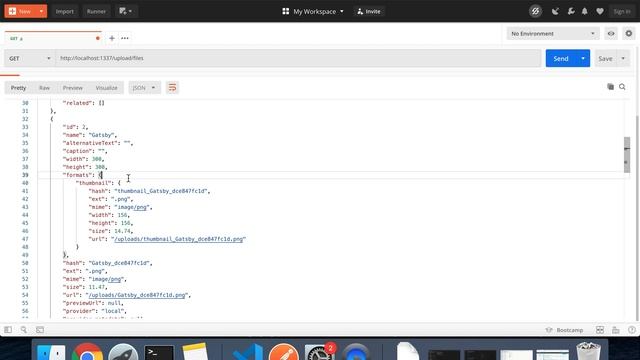Open the Import dialog

[x=64, y=11]
